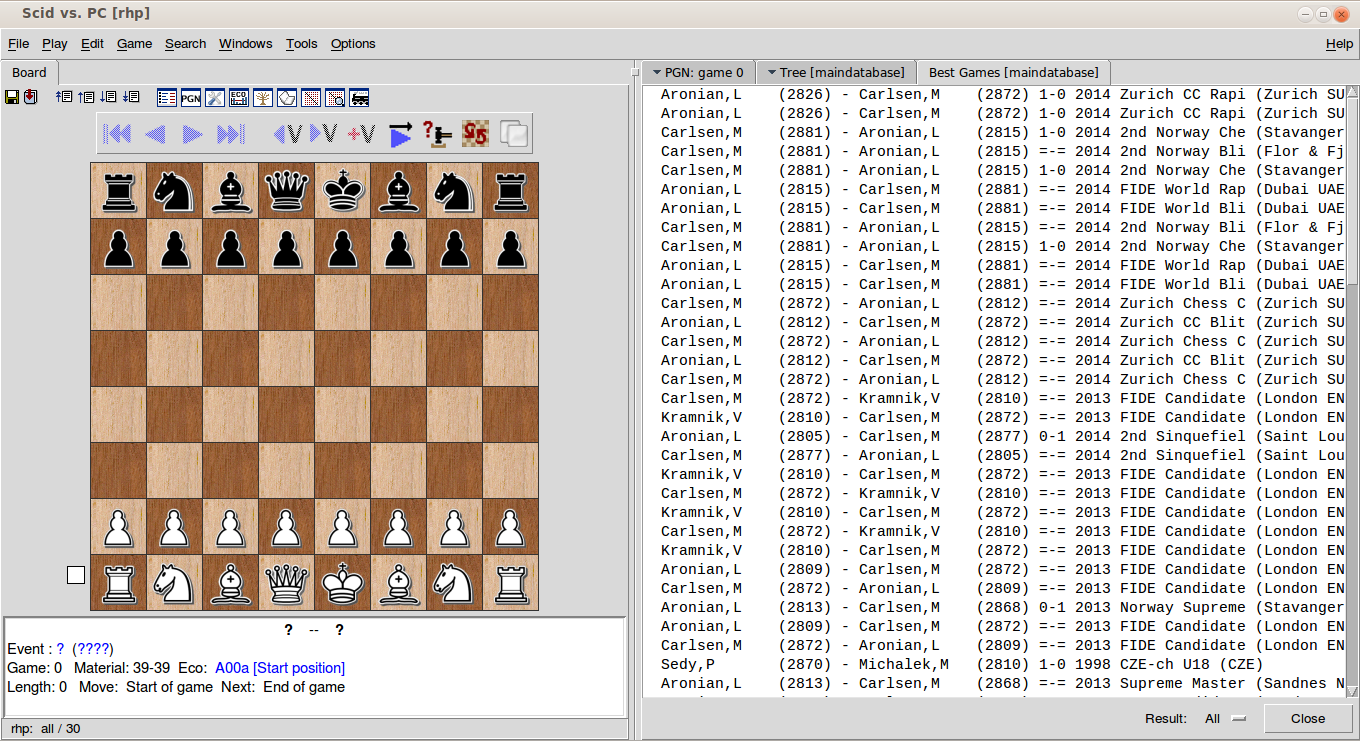Image resolution: width=1360 pixels, height=741 pixels.
Task: Select the white king on e1
Action: [x=342, y=582]
